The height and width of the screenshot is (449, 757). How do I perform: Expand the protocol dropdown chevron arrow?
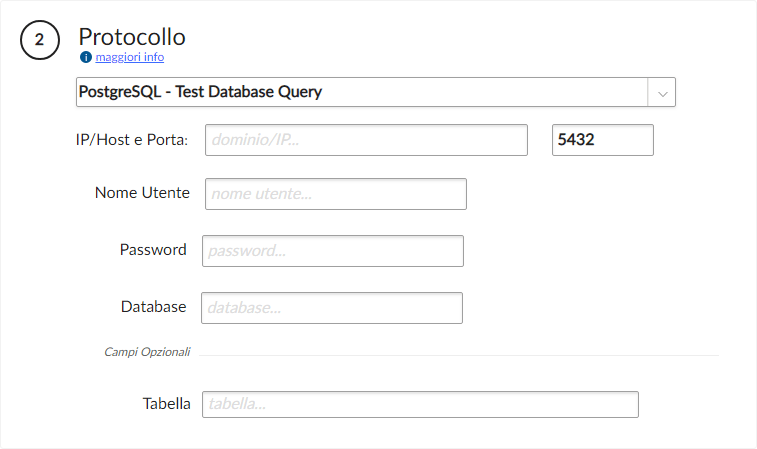point(662,92)
